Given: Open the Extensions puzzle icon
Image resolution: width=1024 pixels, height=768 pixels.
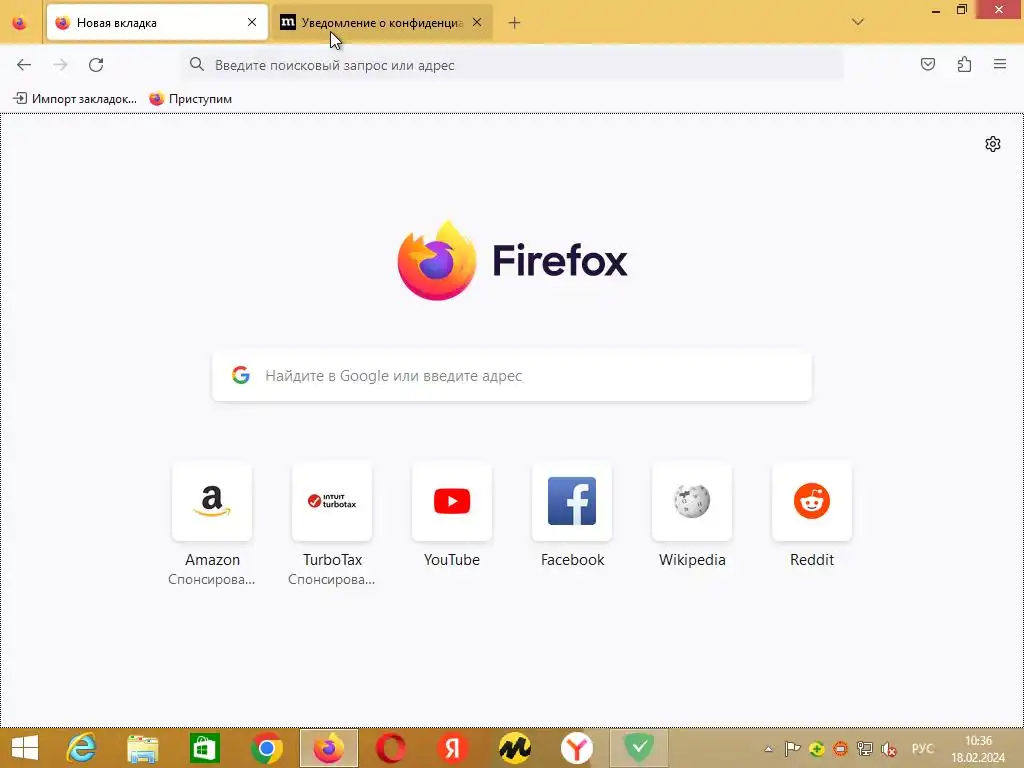Looking at the screenshot, I should coord(964,64).
